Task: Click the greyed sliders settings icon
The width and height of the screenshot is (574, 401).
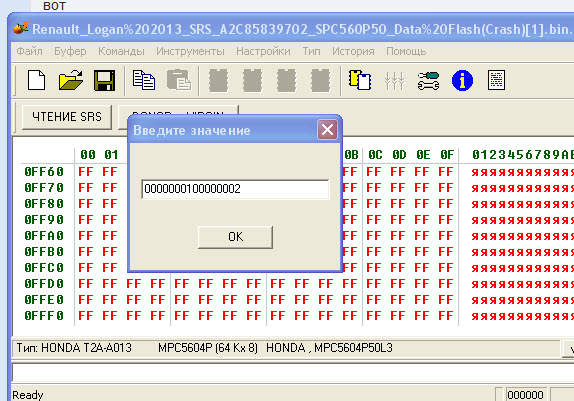Action: [394, 80]
